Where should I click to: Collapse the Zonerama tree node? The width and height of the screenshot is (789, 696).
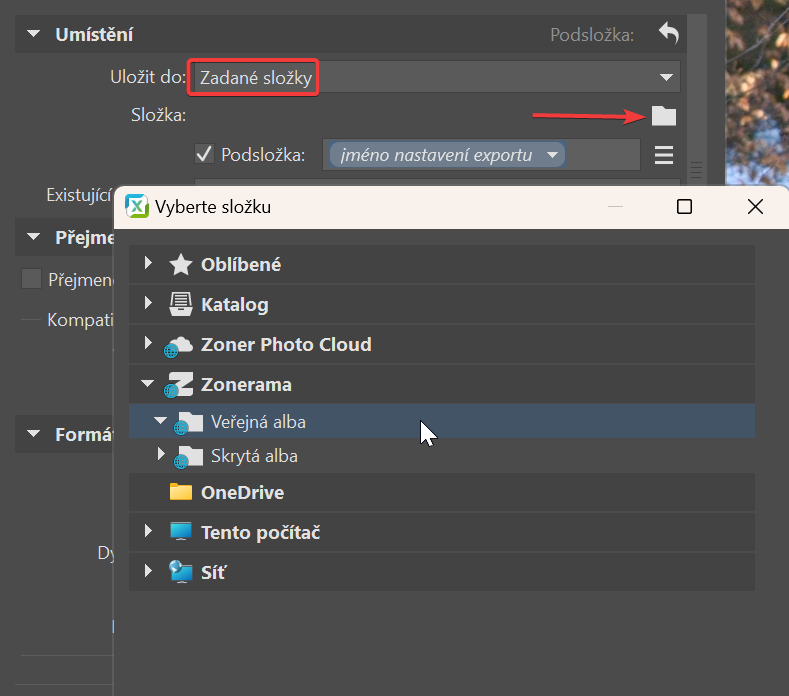coord(147,383)
